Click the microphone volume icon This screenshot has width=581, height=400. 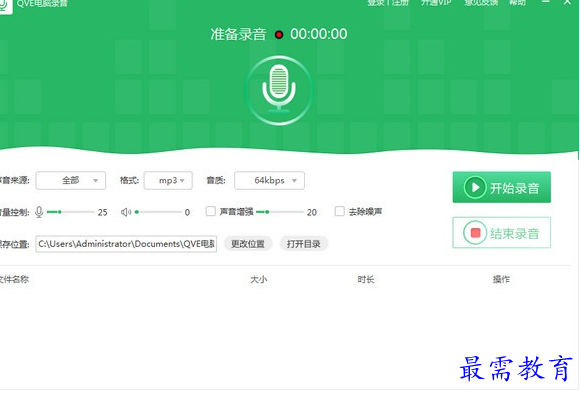(39, 212)
